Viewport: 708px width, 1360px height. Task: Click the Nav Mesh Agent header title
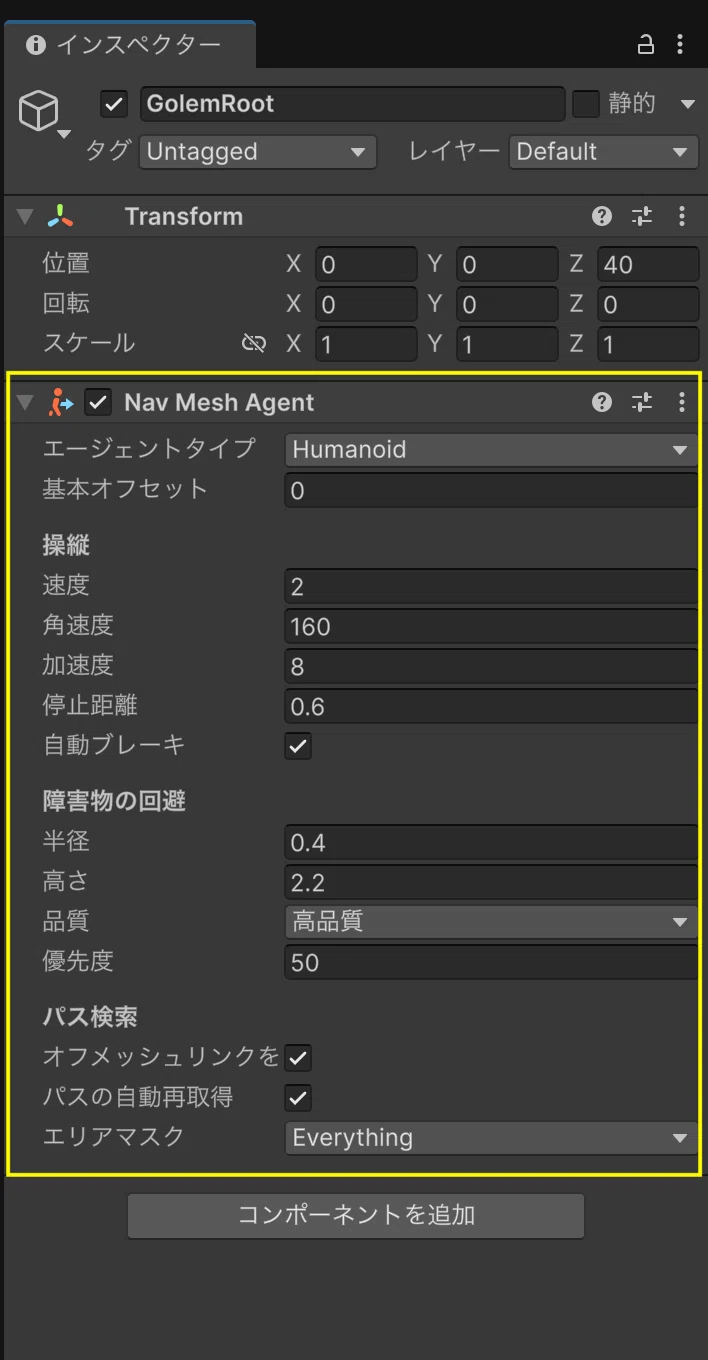(x=219, y=402)
